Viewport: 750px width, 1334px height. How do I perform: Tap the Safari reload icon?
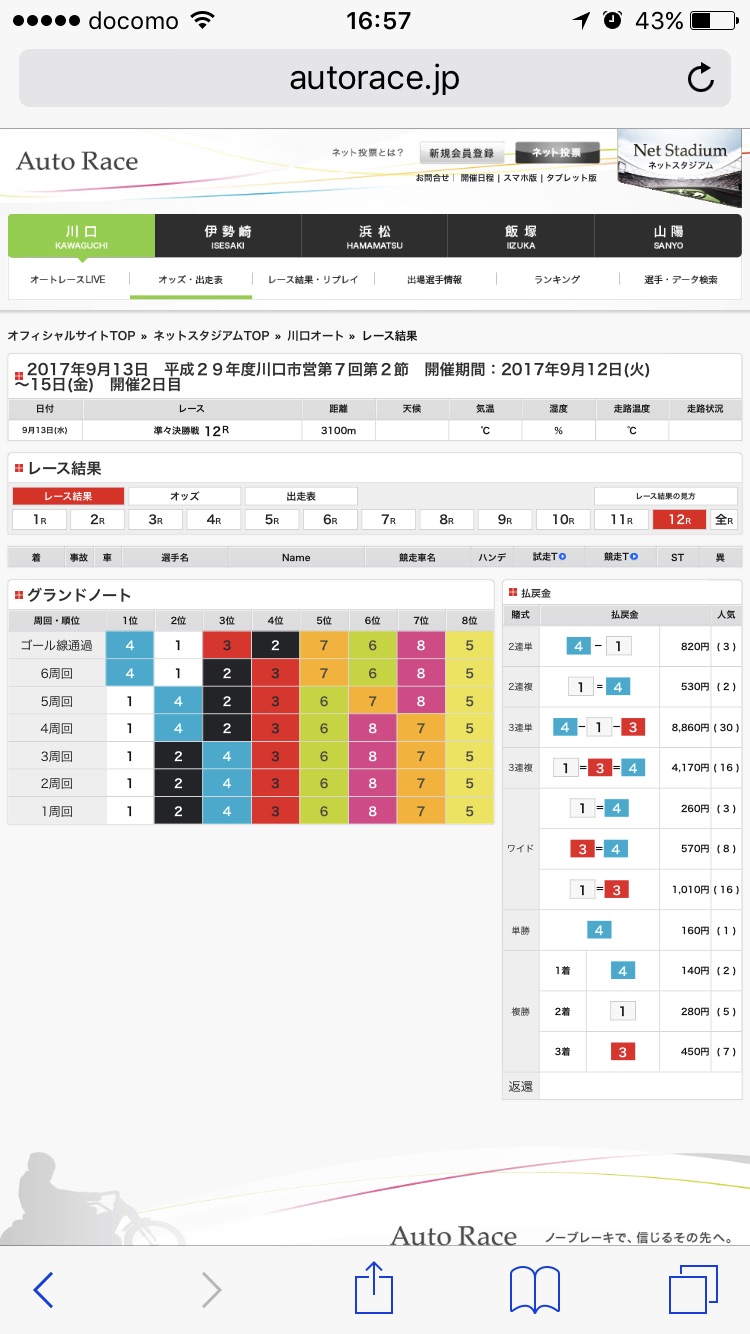[701, 78]
